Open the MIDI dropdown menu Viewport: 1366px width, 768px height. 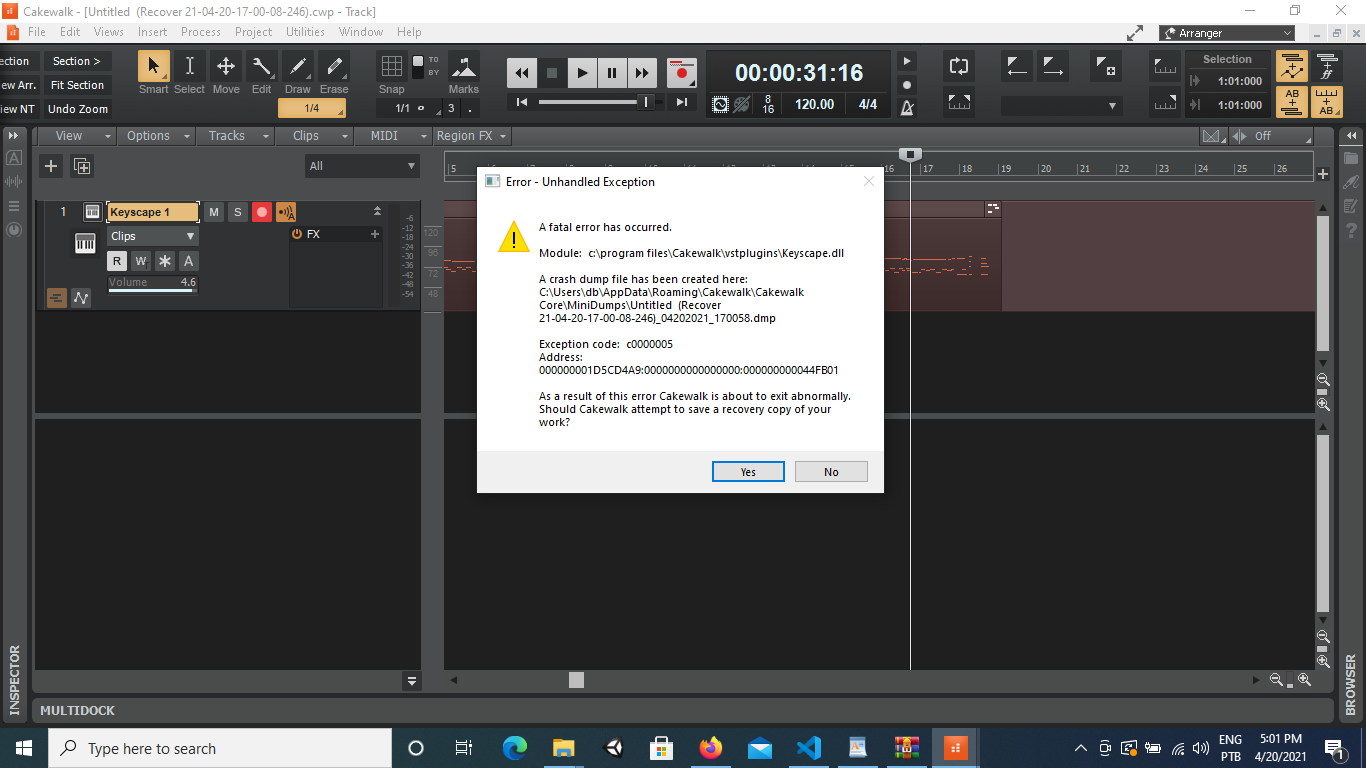click(392, 136)
